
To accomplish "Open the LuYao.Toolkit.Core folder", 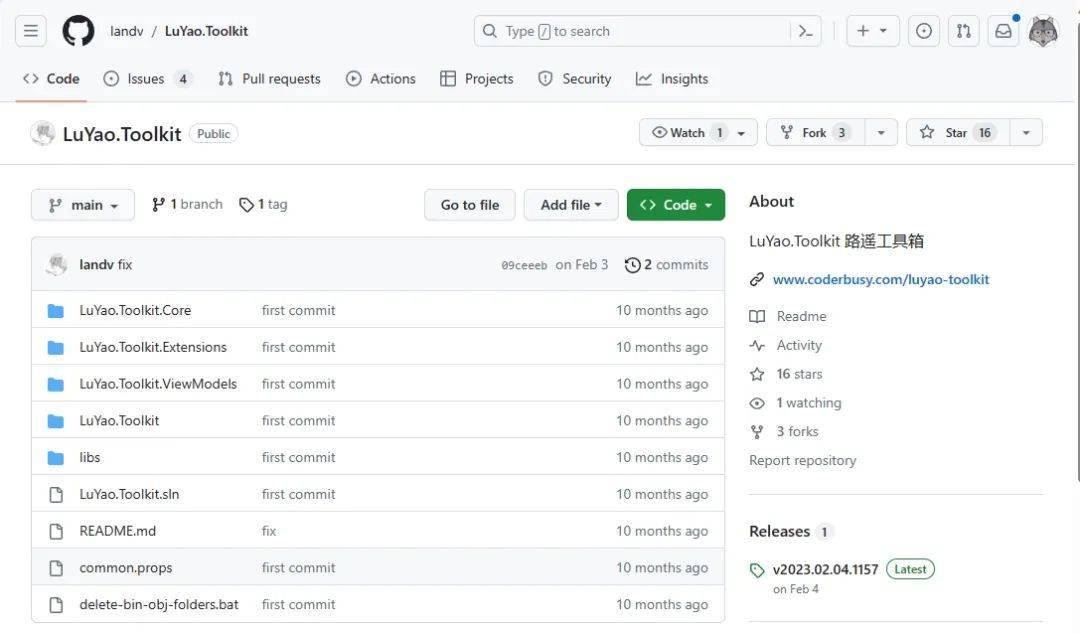I will tap(135, 311).
